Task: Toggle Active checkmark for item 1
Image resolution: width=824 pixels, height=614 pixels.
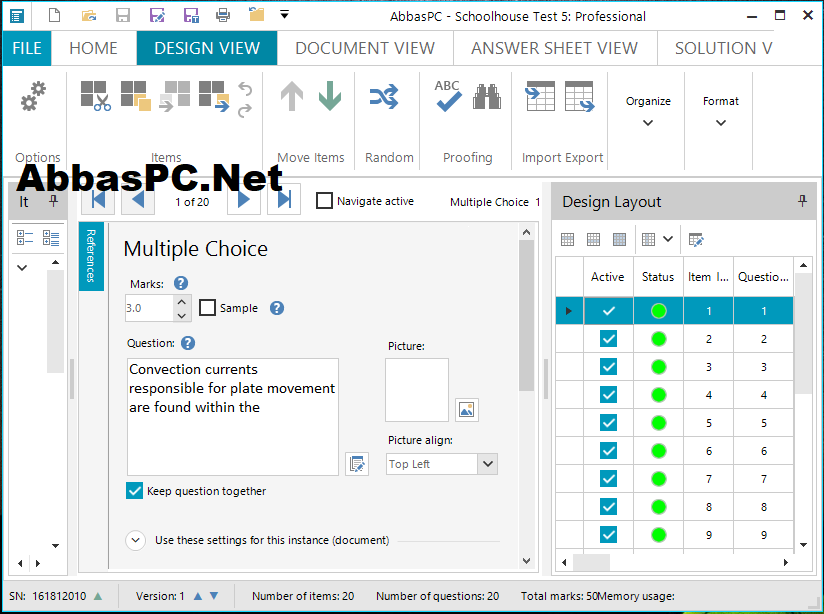Action: (608, 311)
